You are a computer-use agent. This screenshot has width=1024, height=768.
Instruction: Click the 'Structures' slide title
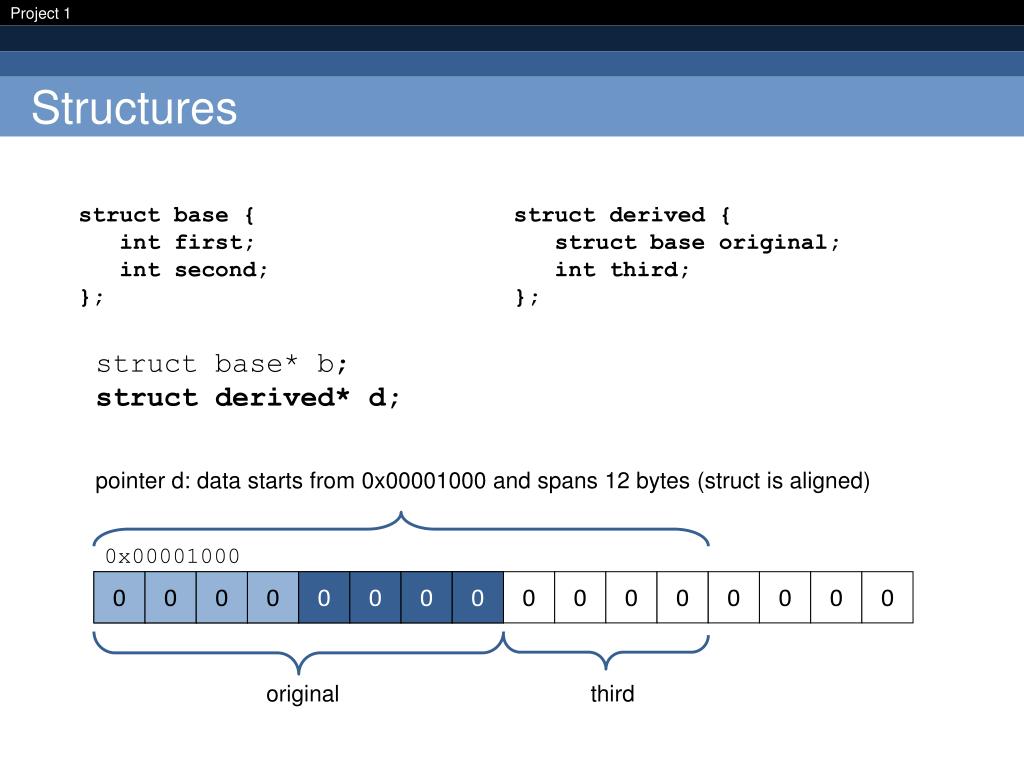pos(134,108)
